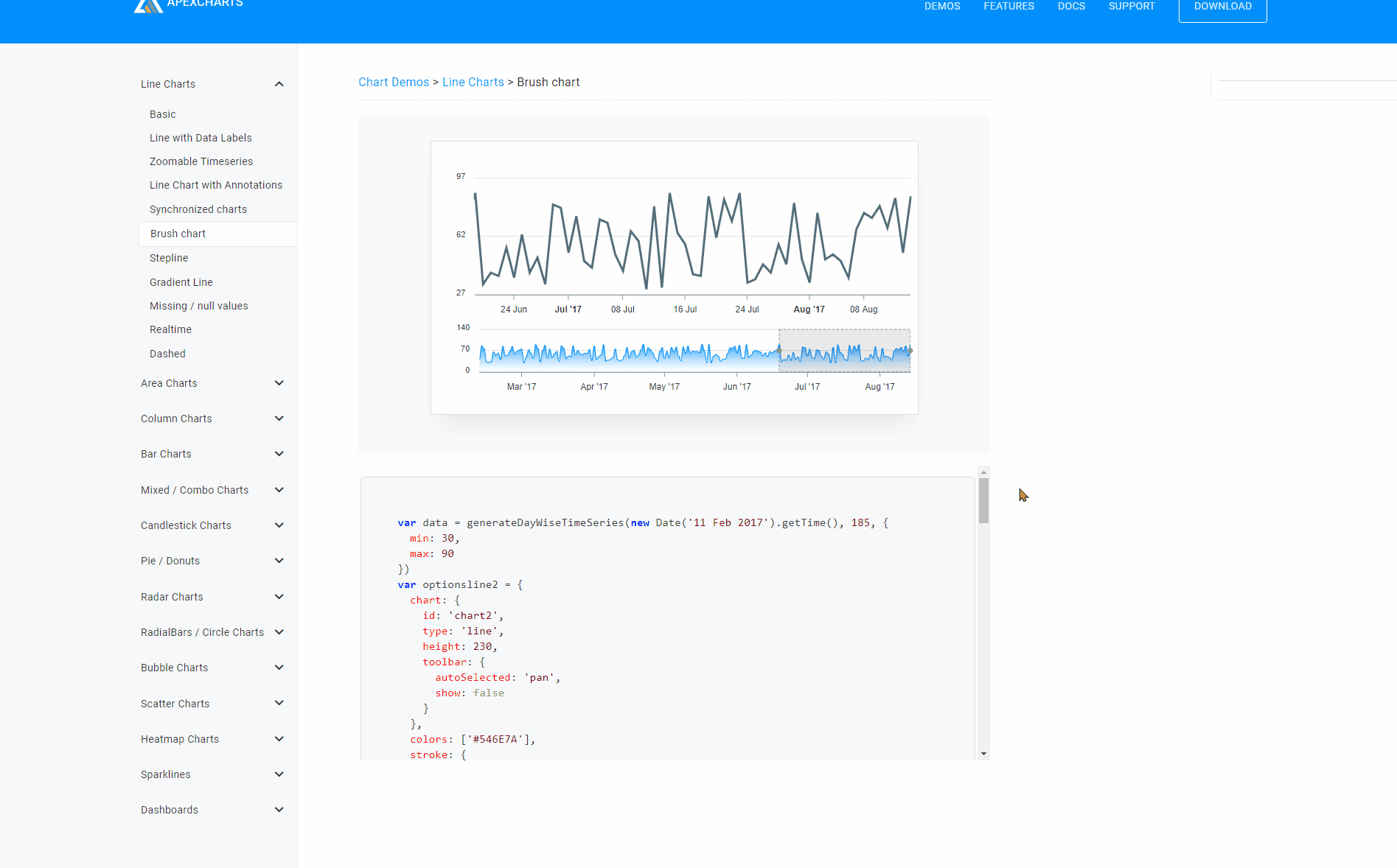Expand the Heatmap Charts section
This screenshot has height=868, width=1397.
point(279,739)
